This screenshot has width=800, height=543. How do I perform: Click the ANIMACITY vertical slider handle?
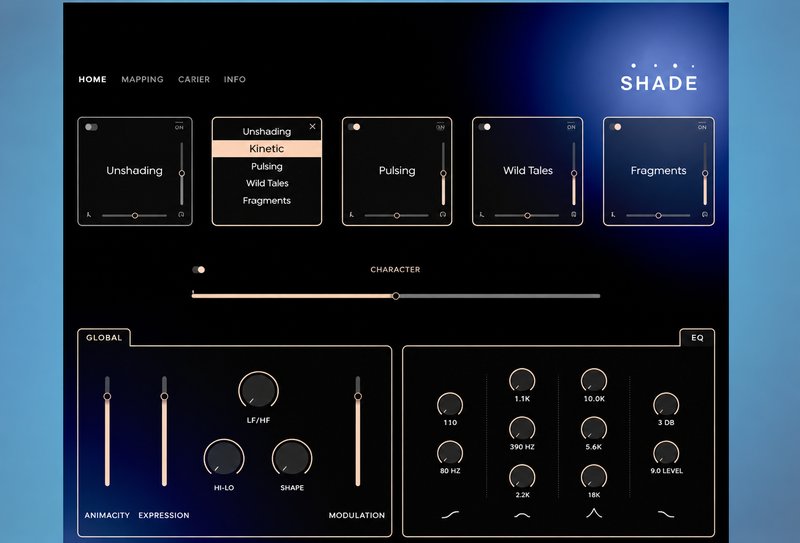tap(107, 396)
